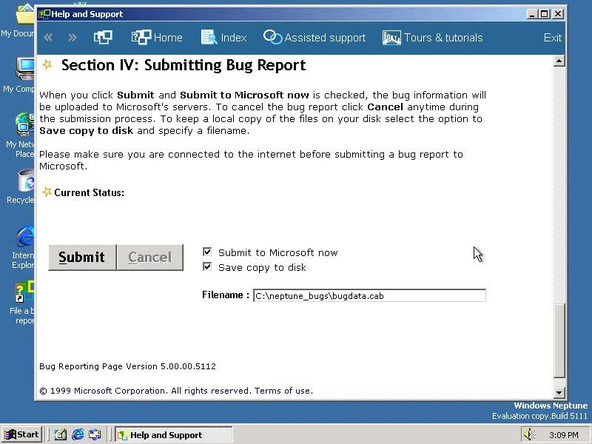Click the scrollbar down arrow
Viewport: 592px width, 444px height.
(x=559, y=393)
